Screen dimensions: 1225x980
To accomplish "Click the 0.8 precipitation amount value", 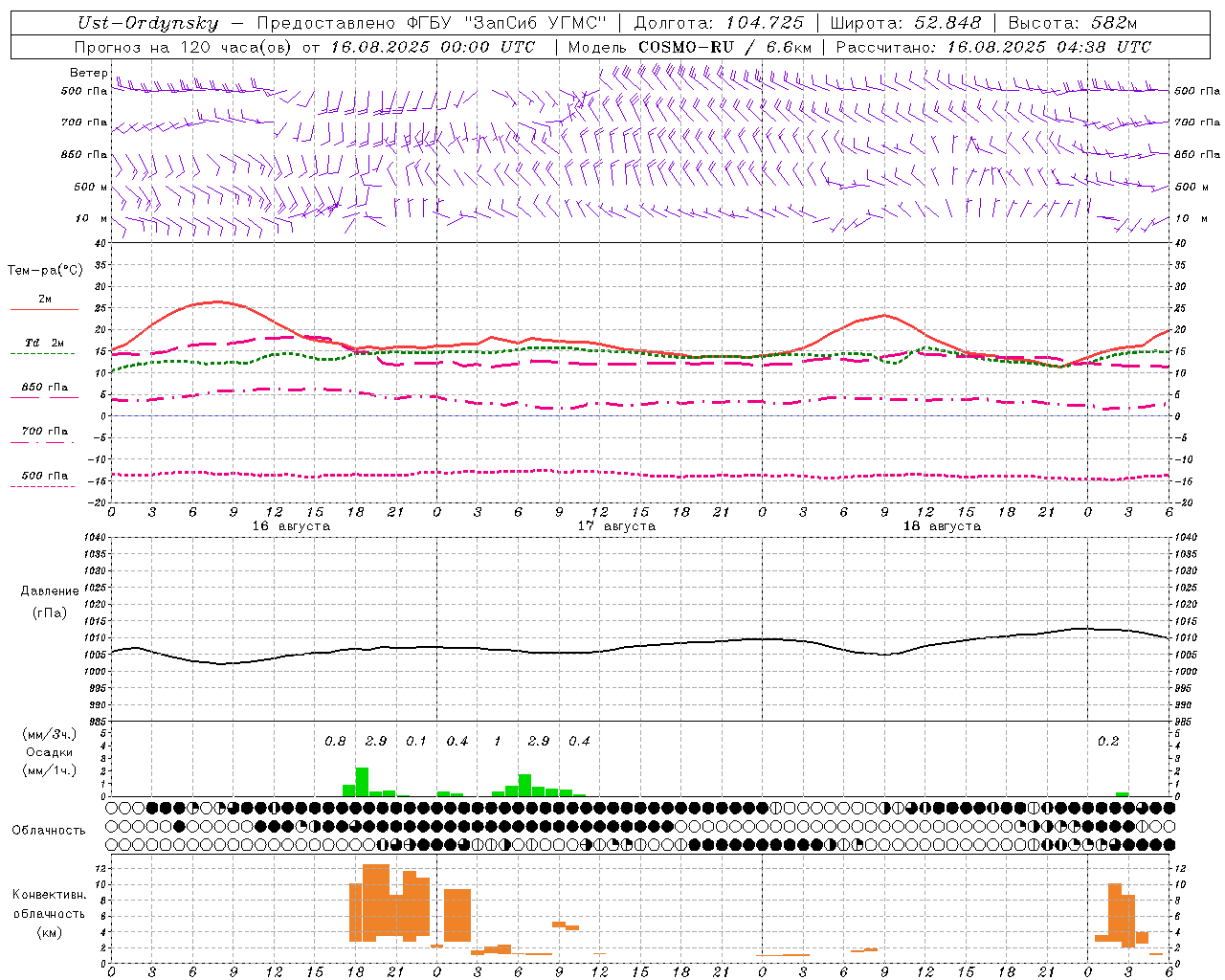I will point(335,742).
